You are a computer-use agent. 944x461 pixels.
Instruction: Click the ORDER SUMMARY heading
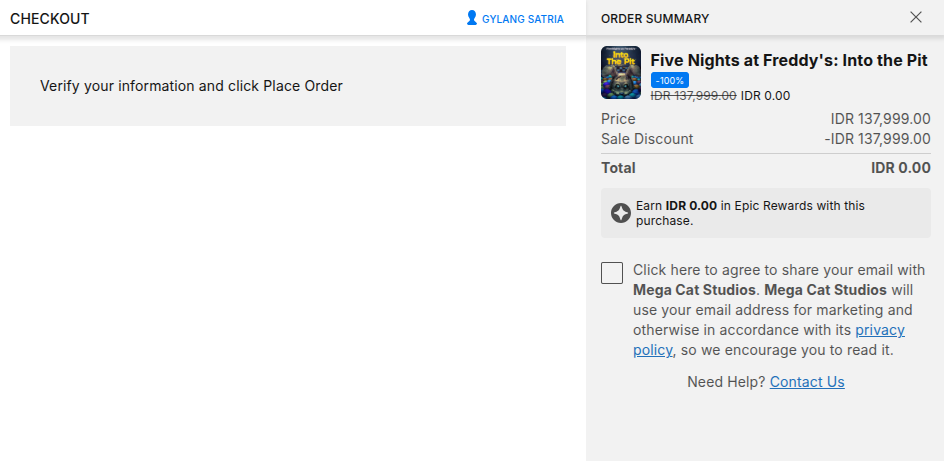(655, 19)
